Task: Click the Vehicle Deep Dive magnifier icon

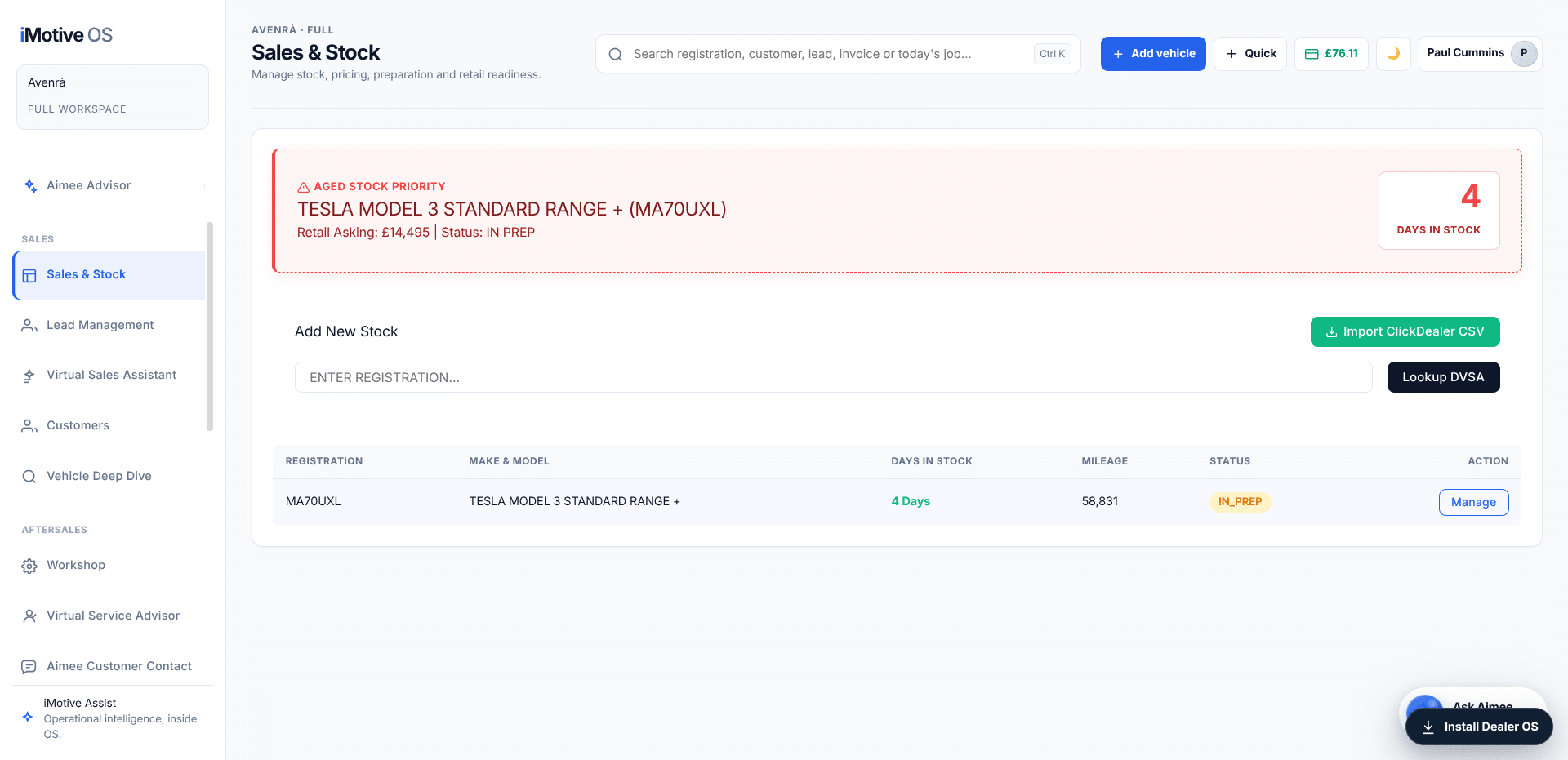Action: point(29,477)
